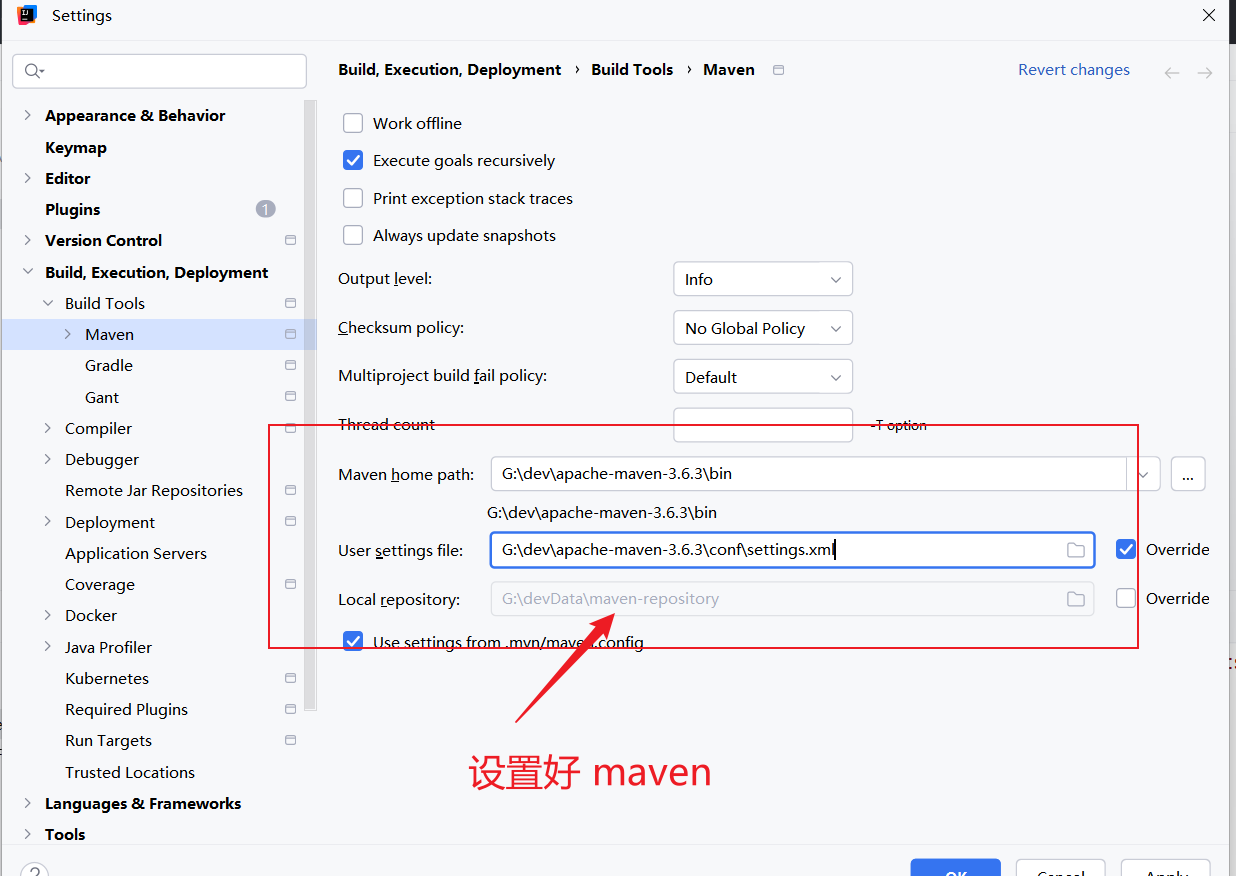Click Build Tools in breadcrumb
Image resolution: width=1236 pixels, height=876 pixels.
[x=632, y=69]
